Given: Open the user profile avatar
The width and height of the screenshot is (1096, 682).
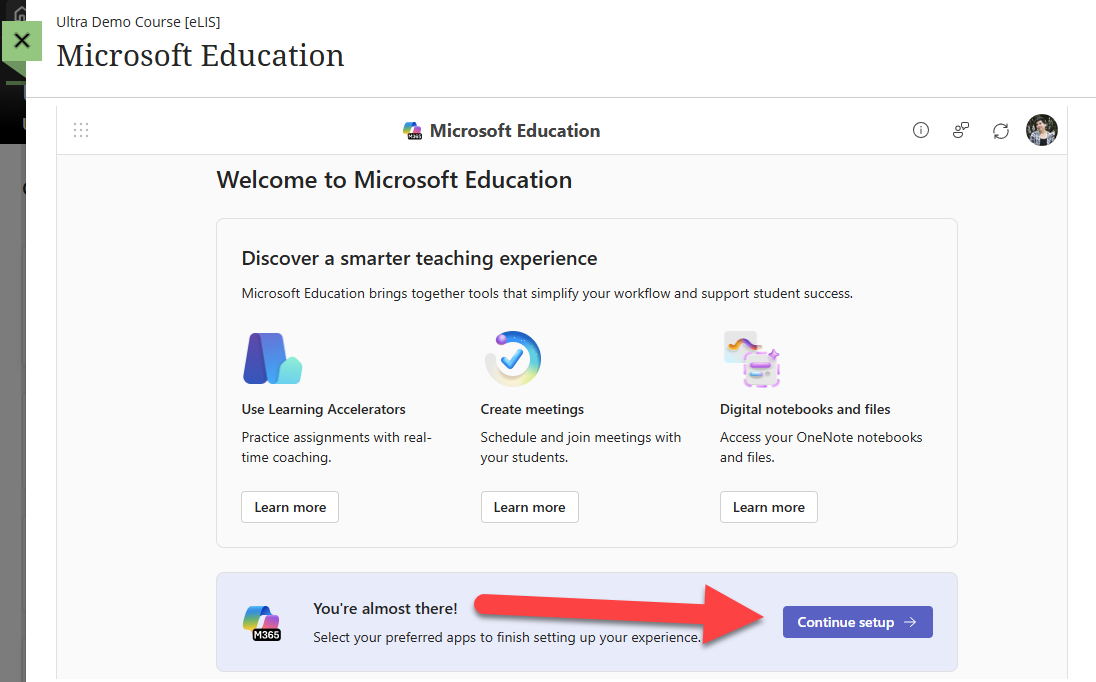Looking at the screenshot, I should [1041, 130].
